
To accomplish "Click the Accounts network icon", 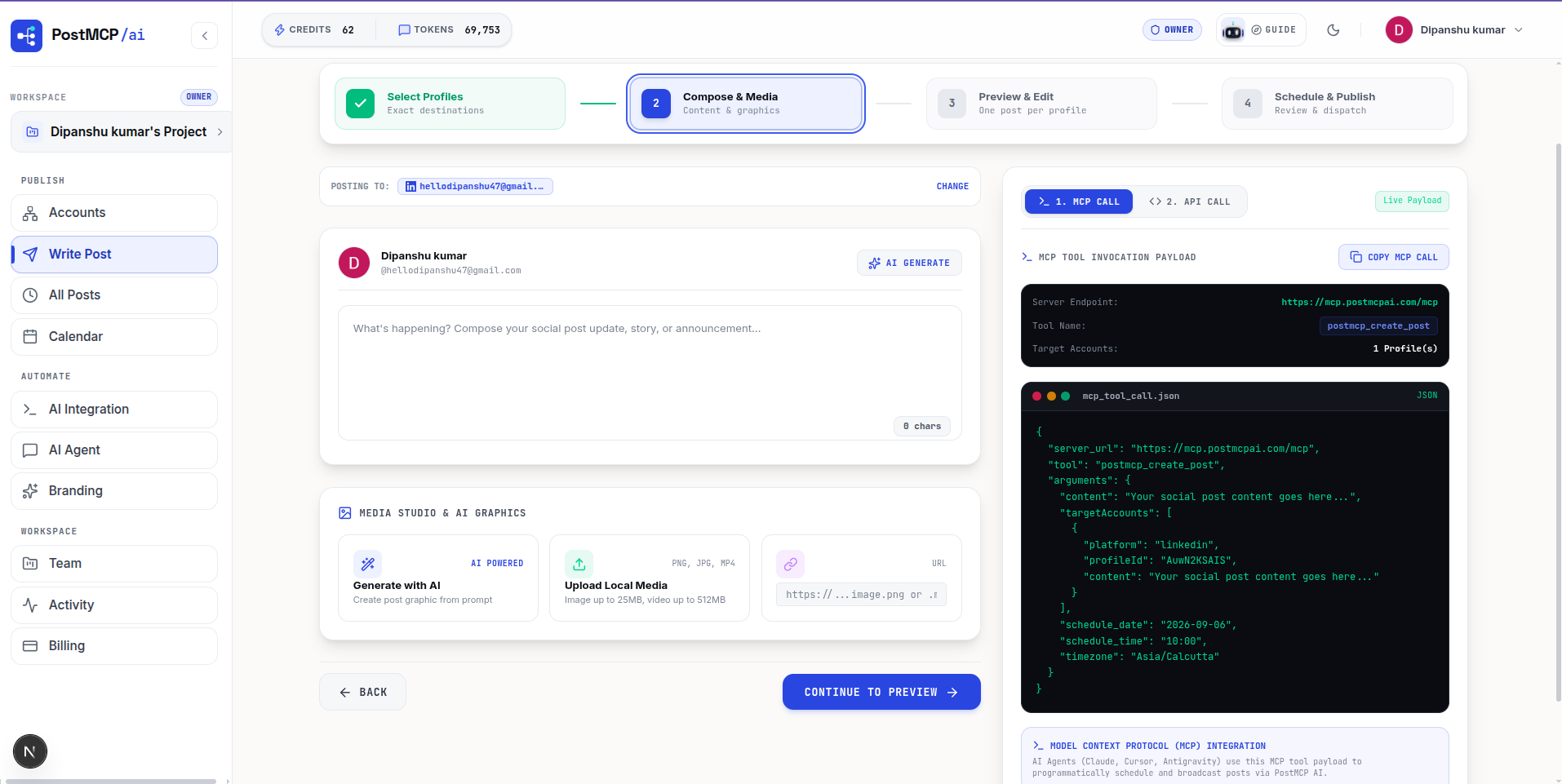I will [x=30, y=214].
